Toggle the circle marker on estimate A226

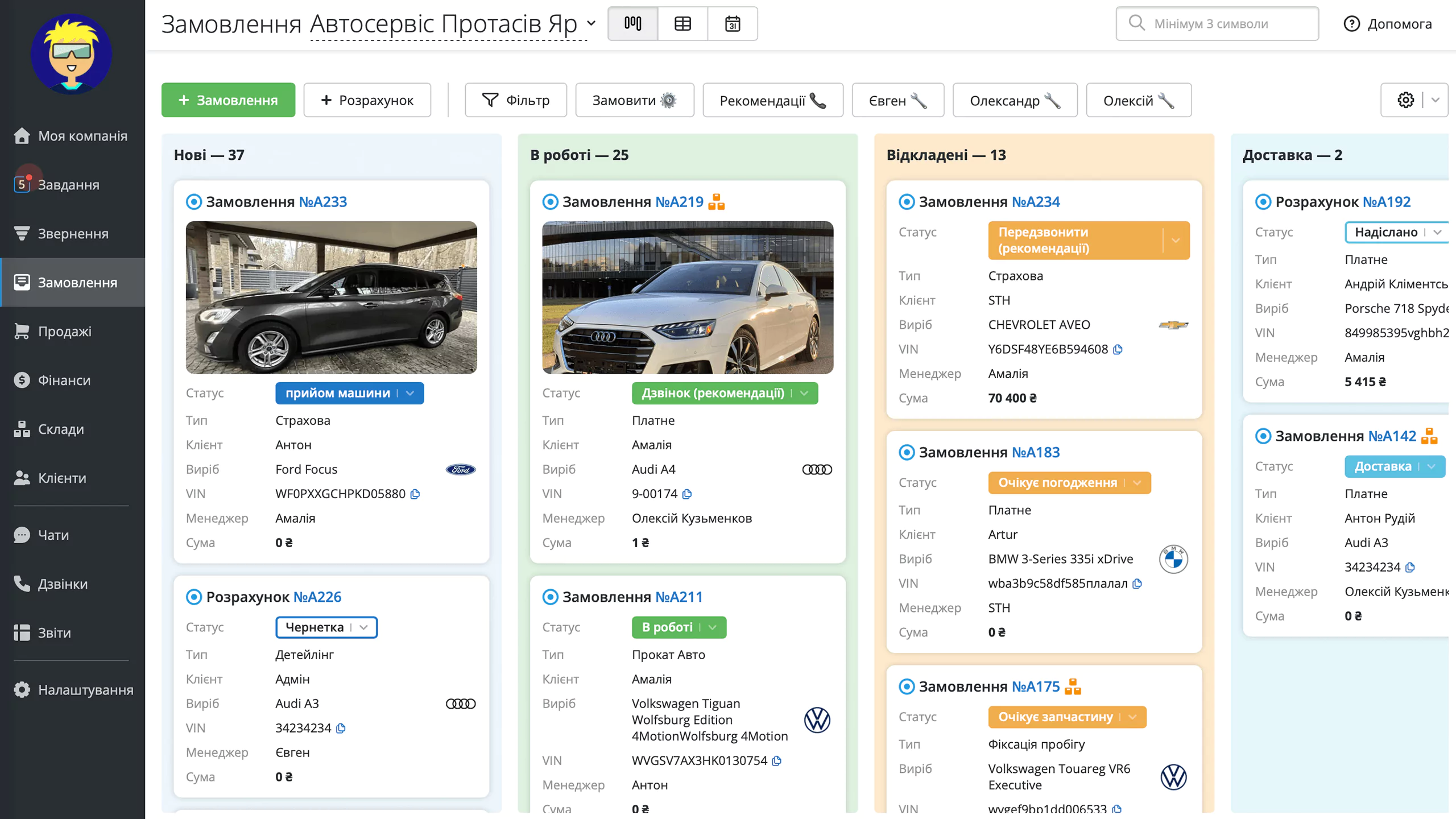point(194,597)
